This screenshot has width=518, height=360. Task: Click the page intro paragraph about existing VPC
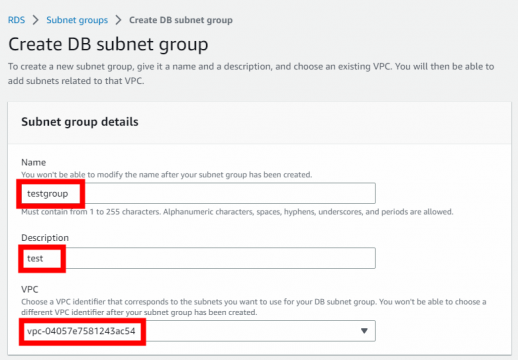click(251, 74)
